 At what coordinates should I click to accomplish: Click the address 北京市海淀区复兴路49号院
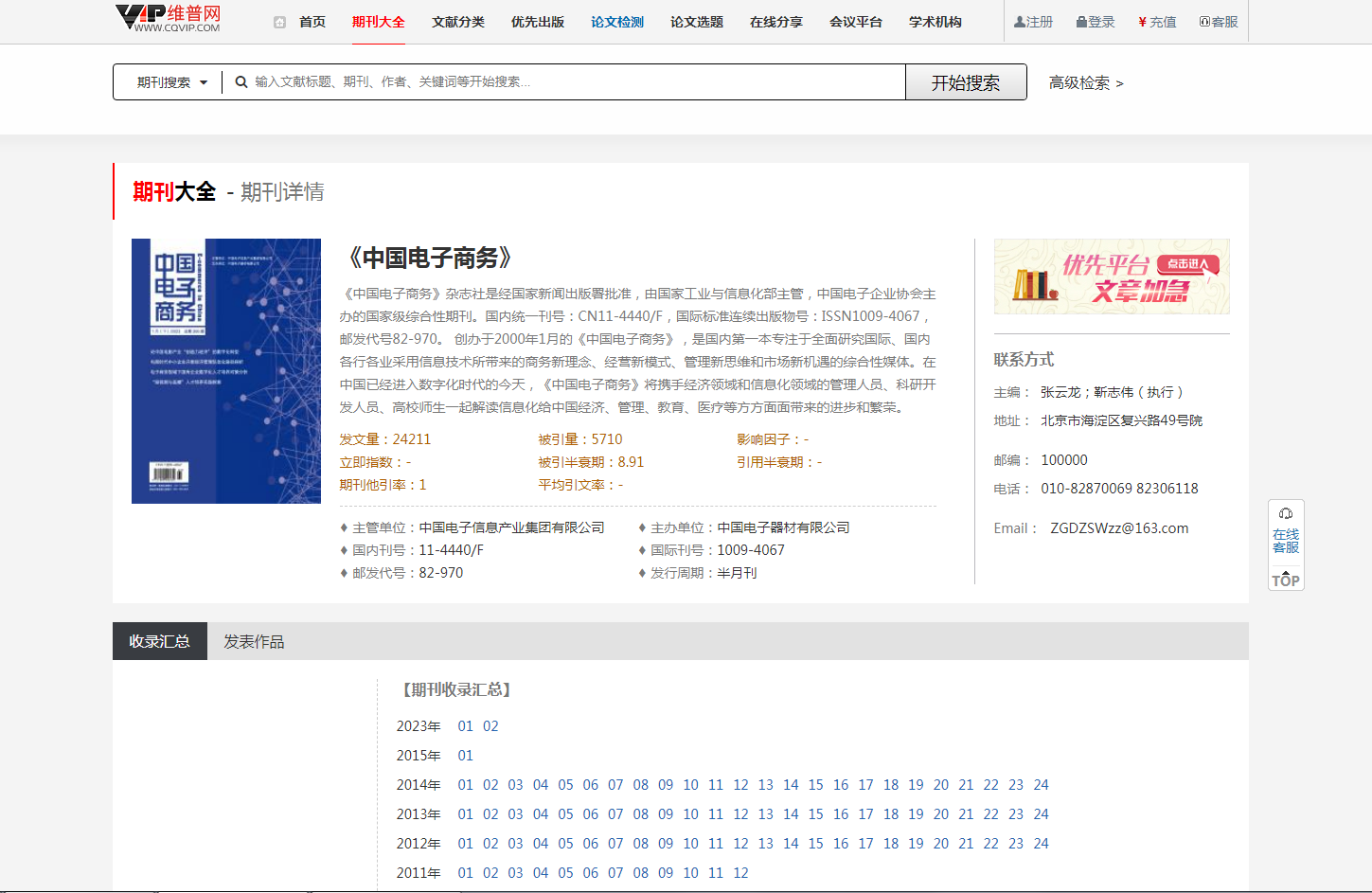[1121, 420]
